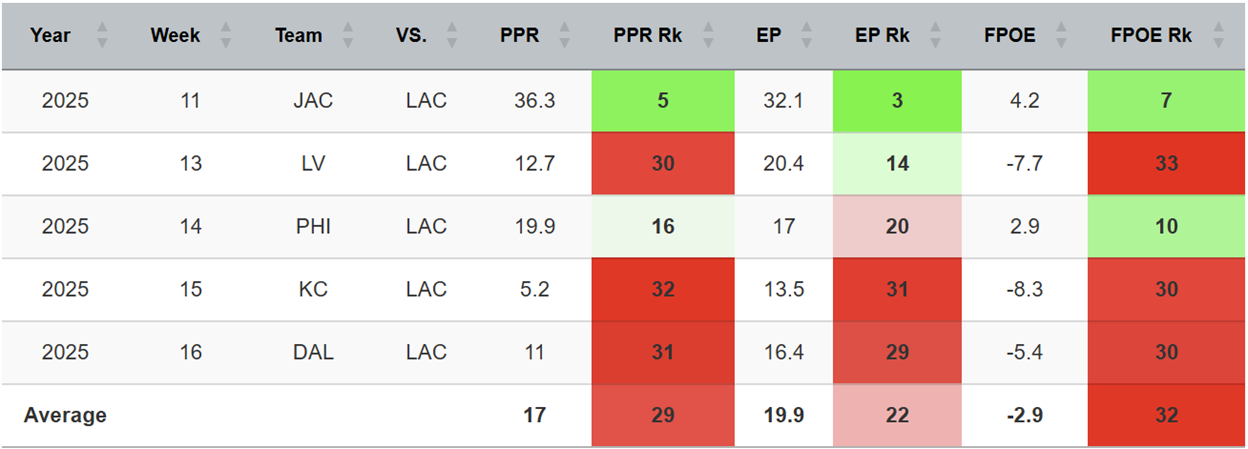Select the Average row label
This screenshot has width=1248, height=449.
pyautogui.click(x=65, y=415)
